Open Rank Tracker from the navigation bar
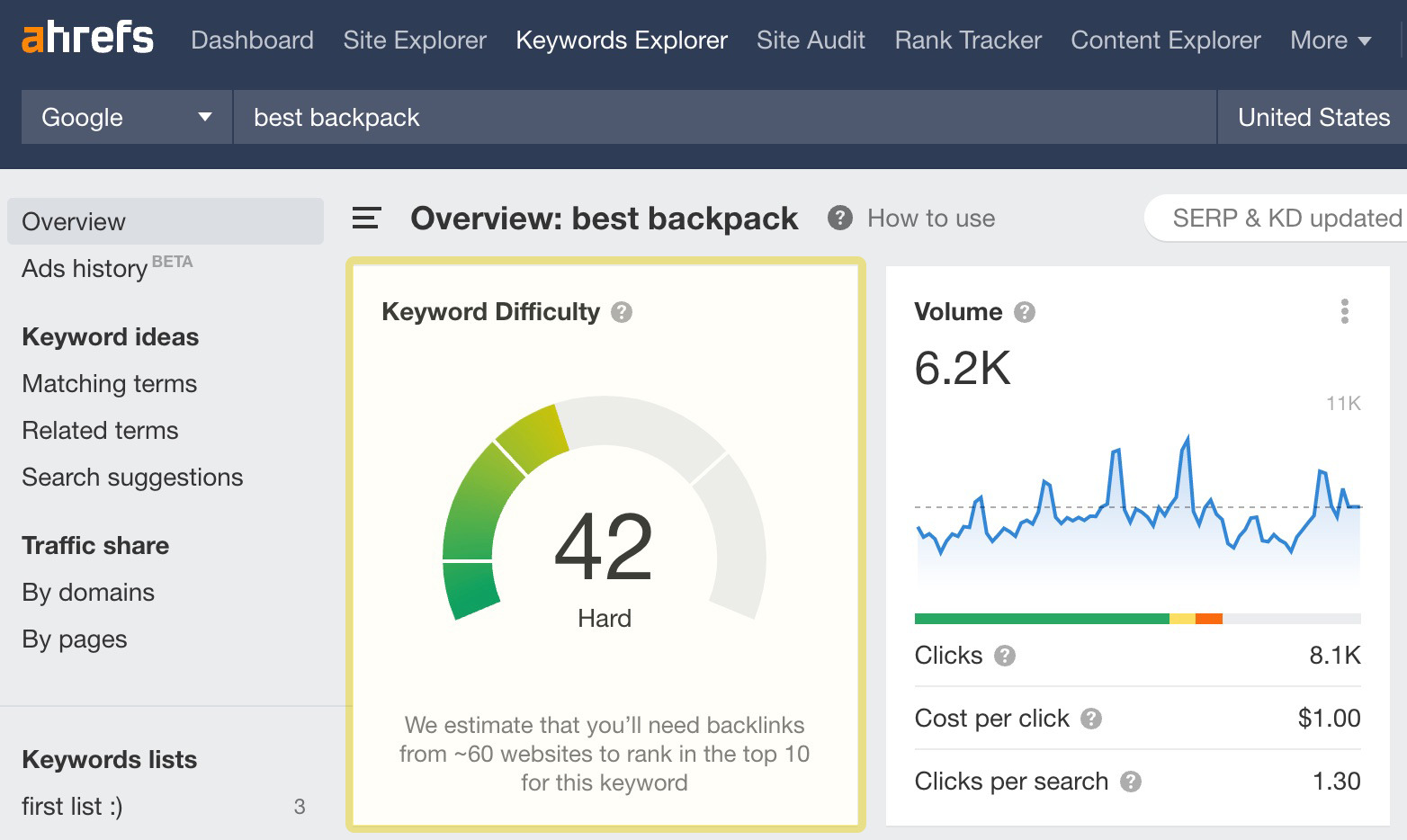Screen dimensions: 1407x840 (x=967, y=40)
